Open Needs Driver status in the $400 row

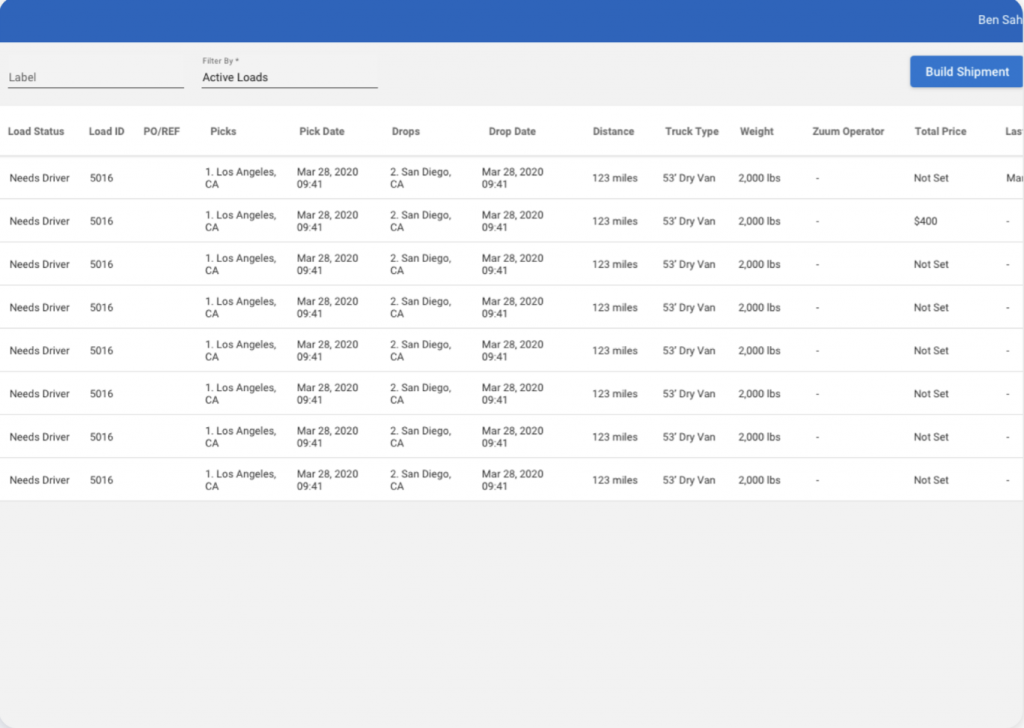pos(39,221)
